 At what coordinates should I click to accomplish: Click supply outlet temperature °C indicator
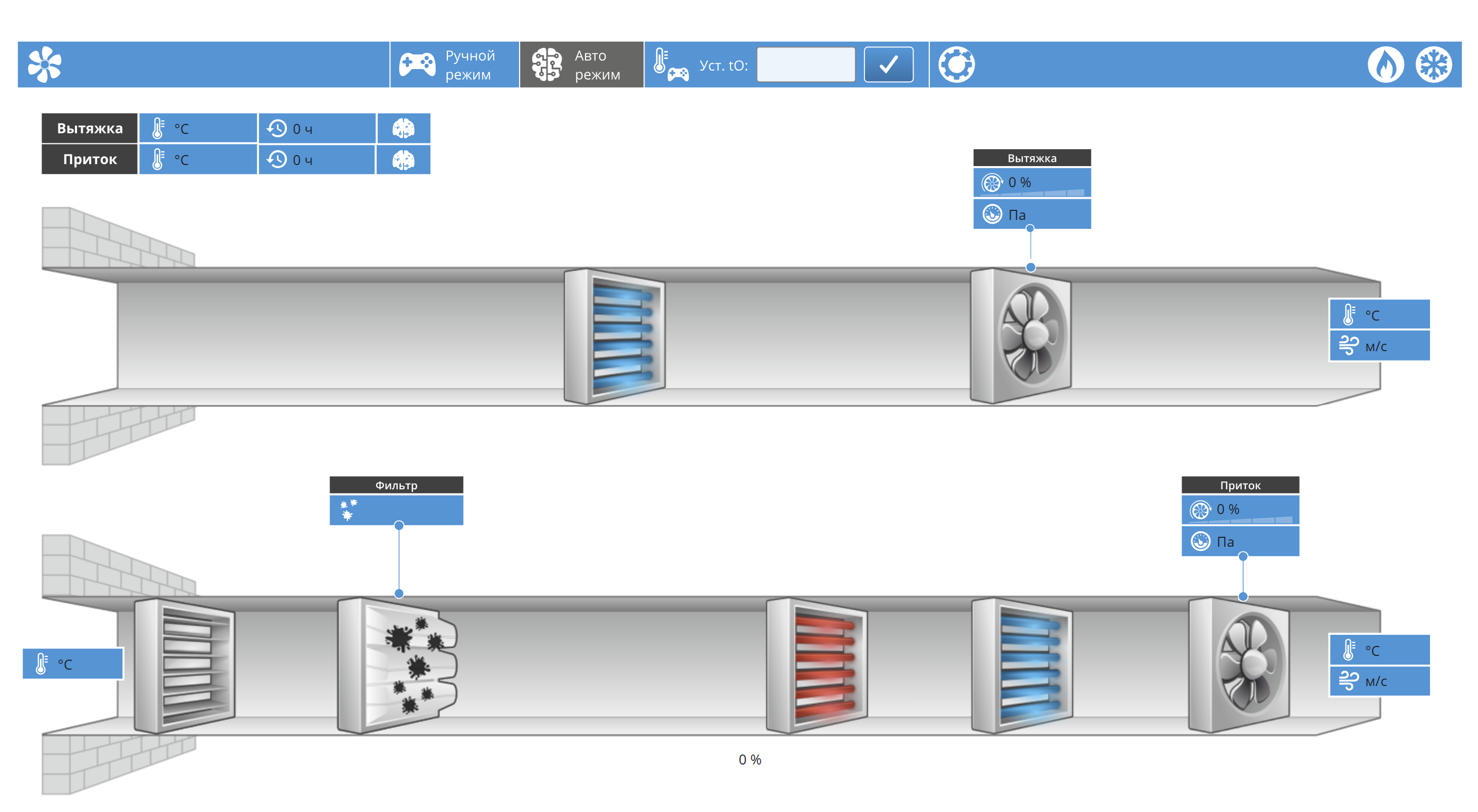pyautogui.click(x=1379, y=650)
